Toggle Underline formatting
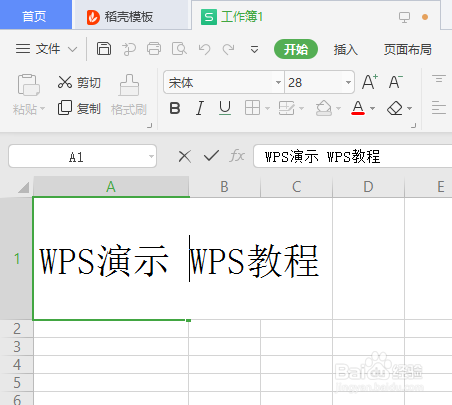The image size is (452, 405). tap(225, 108)
